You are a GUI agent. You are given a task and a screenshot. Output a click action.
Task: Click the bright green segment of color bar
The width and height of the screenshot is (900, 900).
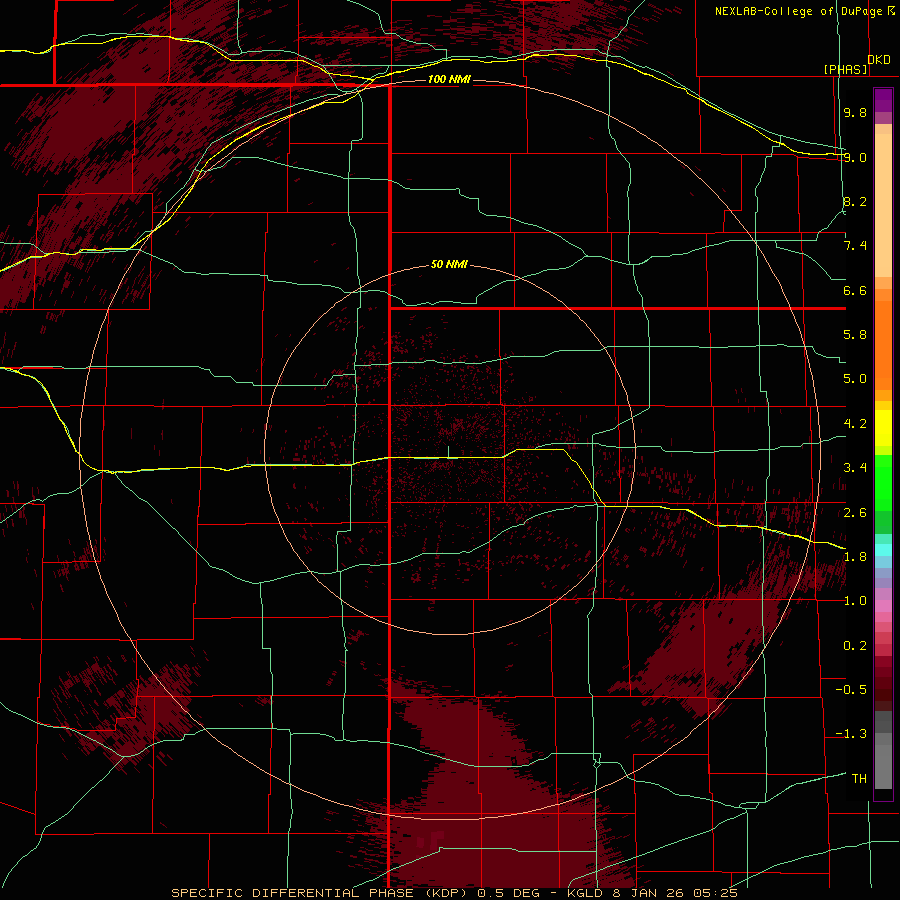tap(883, 483)
